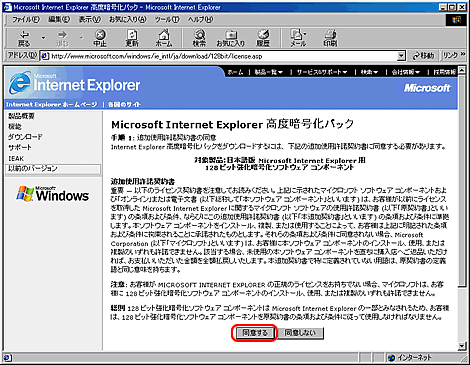Open the History (履歴) toolbar icon
Screen dimensions: 470x365
coord(263,38)
